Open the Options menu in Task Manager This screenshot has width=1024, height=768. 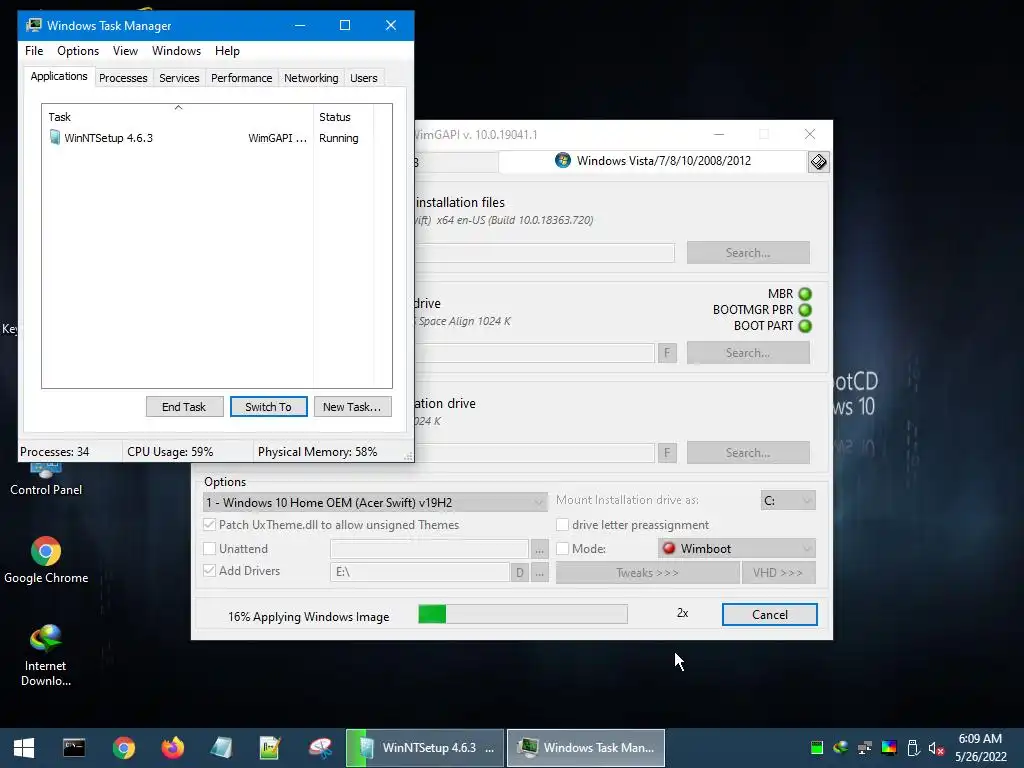[78, 51]
